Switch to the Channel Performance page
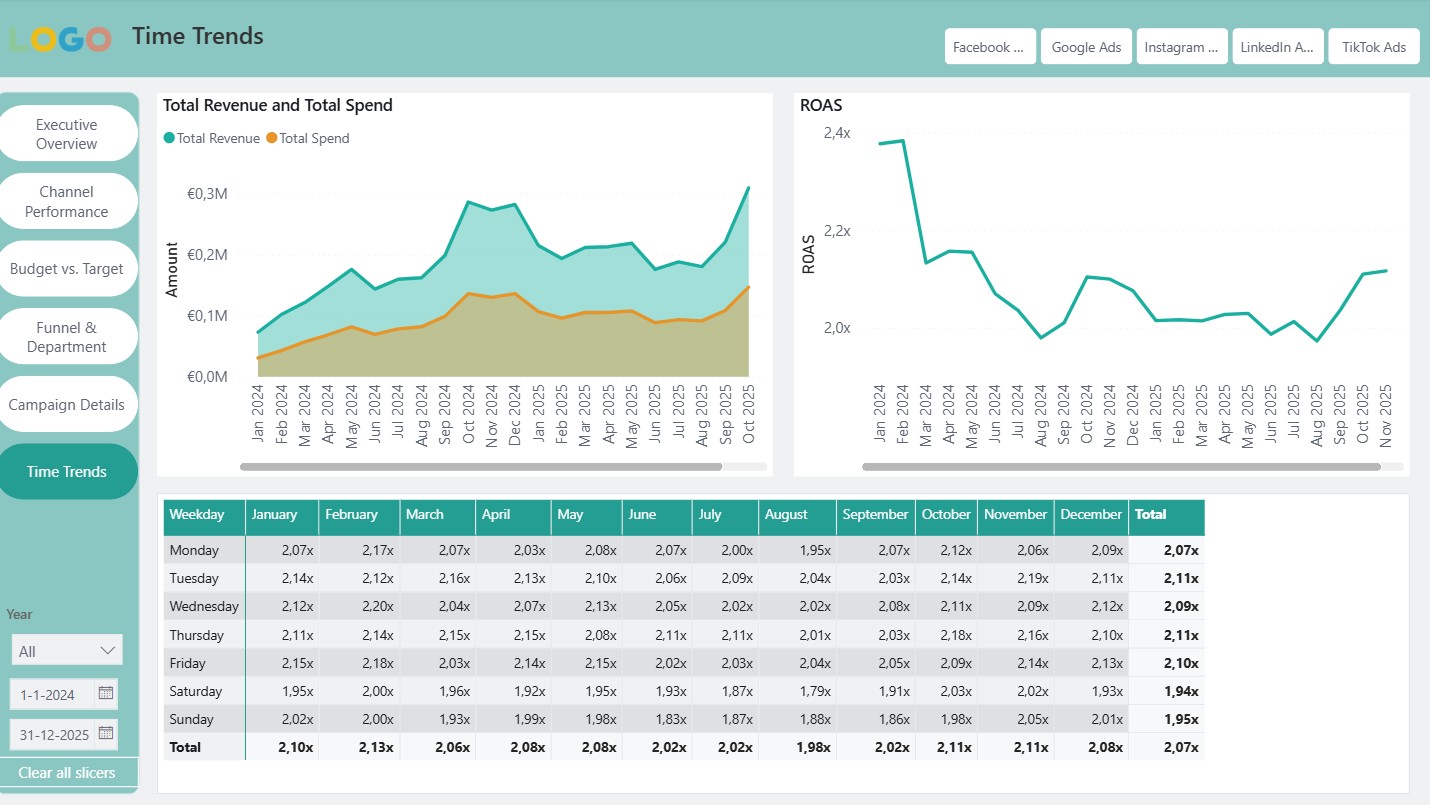 pyautogui.click(x=68, y=200)
